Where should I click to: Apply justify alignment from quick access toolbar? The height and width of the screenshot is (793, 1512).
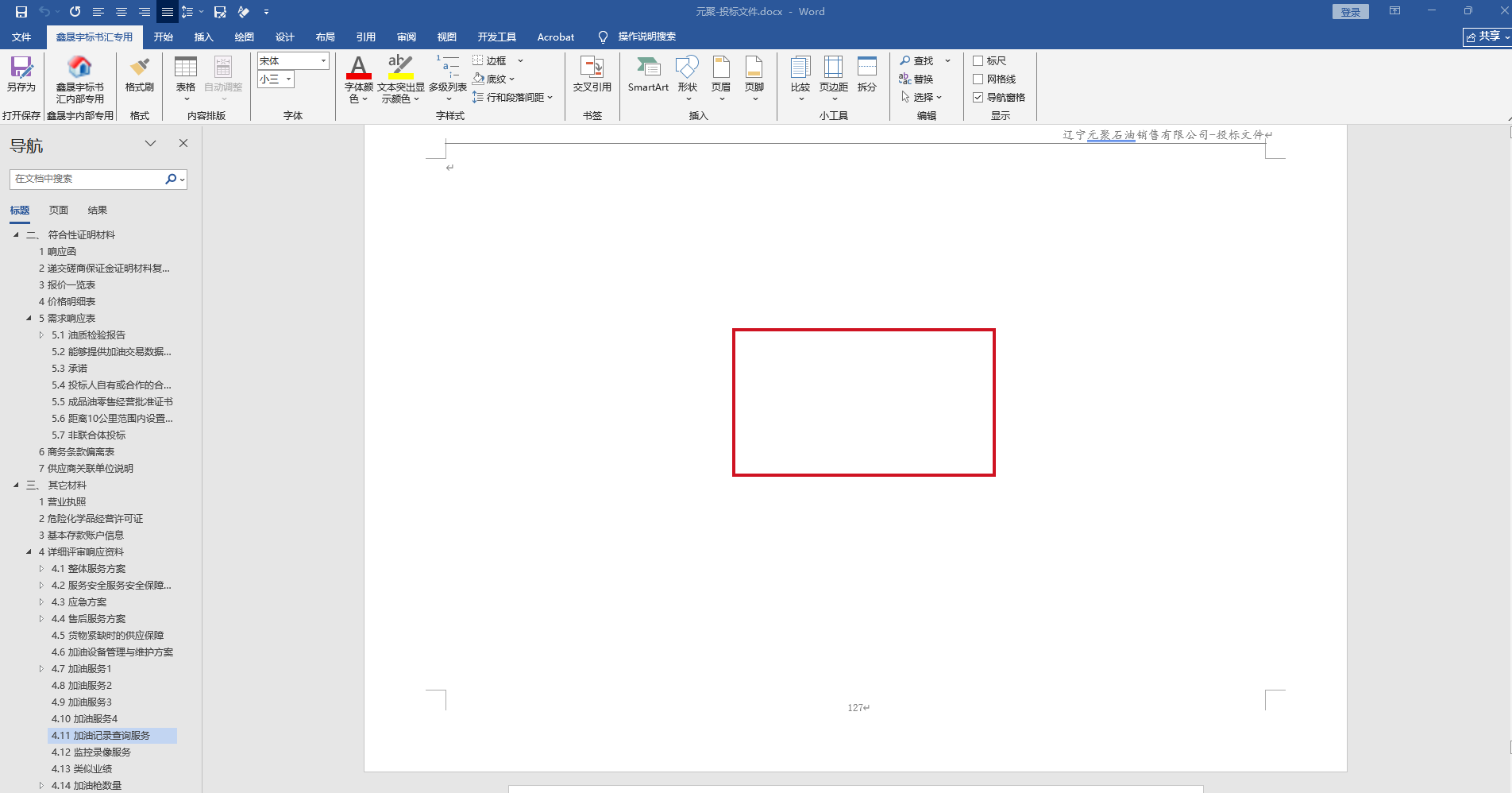(168, 12)
